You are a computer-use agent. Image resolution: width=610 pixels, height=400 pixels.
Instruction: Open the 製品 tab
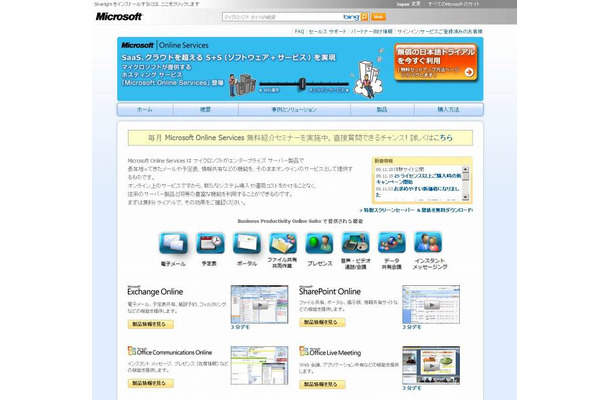coord(382,110)
